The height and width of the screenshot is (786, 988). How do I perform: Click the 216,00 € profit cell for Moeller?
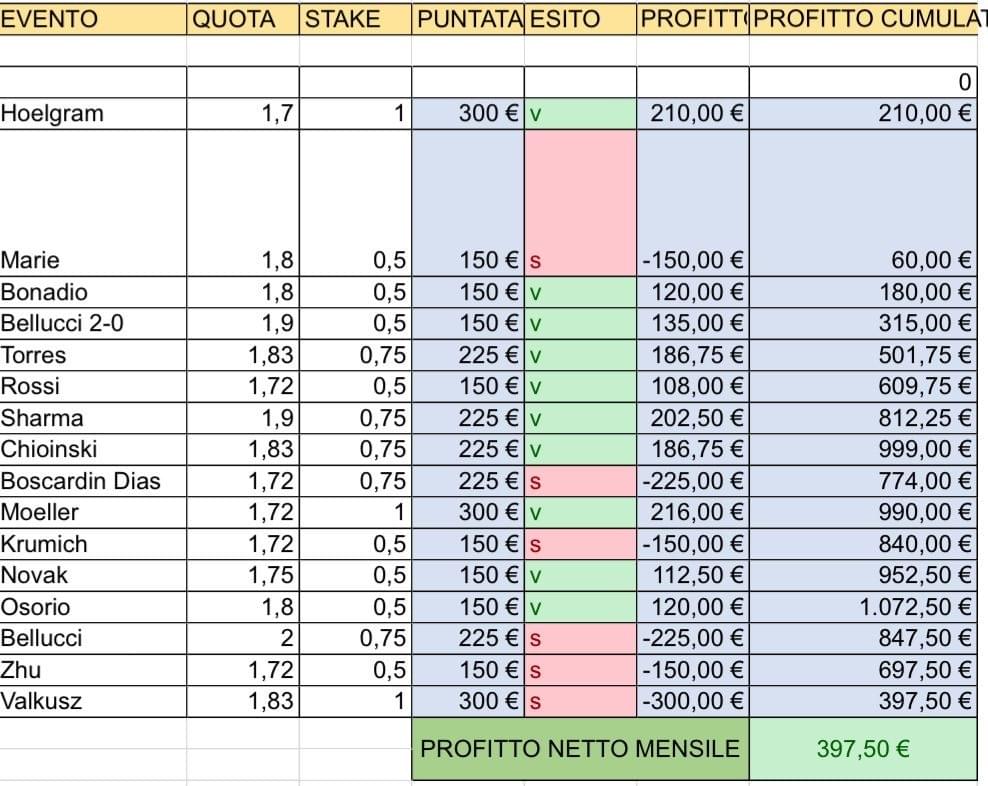(x=692, y=512)
